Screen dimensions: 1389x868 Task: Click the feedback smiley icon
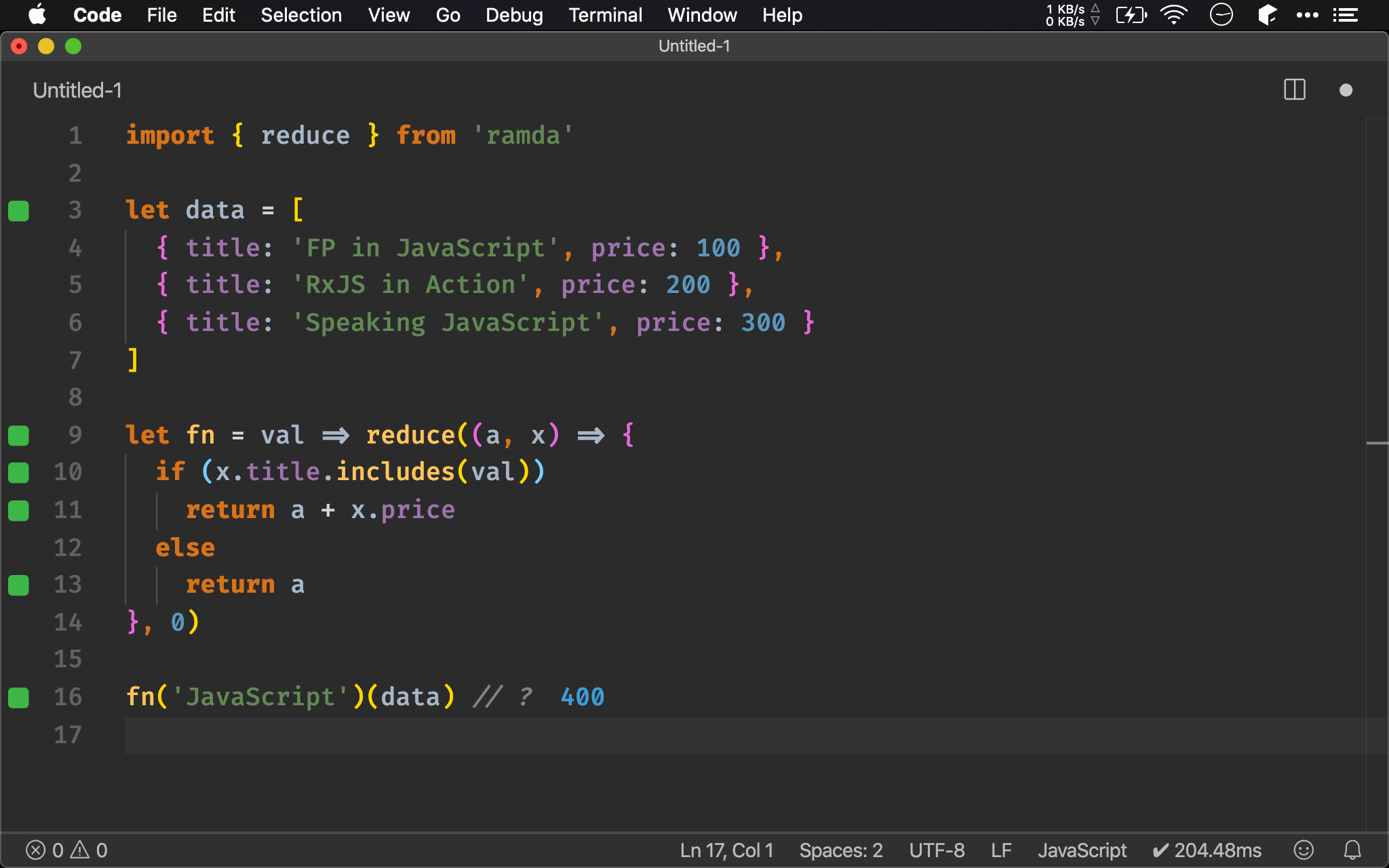coord(1304,850)
